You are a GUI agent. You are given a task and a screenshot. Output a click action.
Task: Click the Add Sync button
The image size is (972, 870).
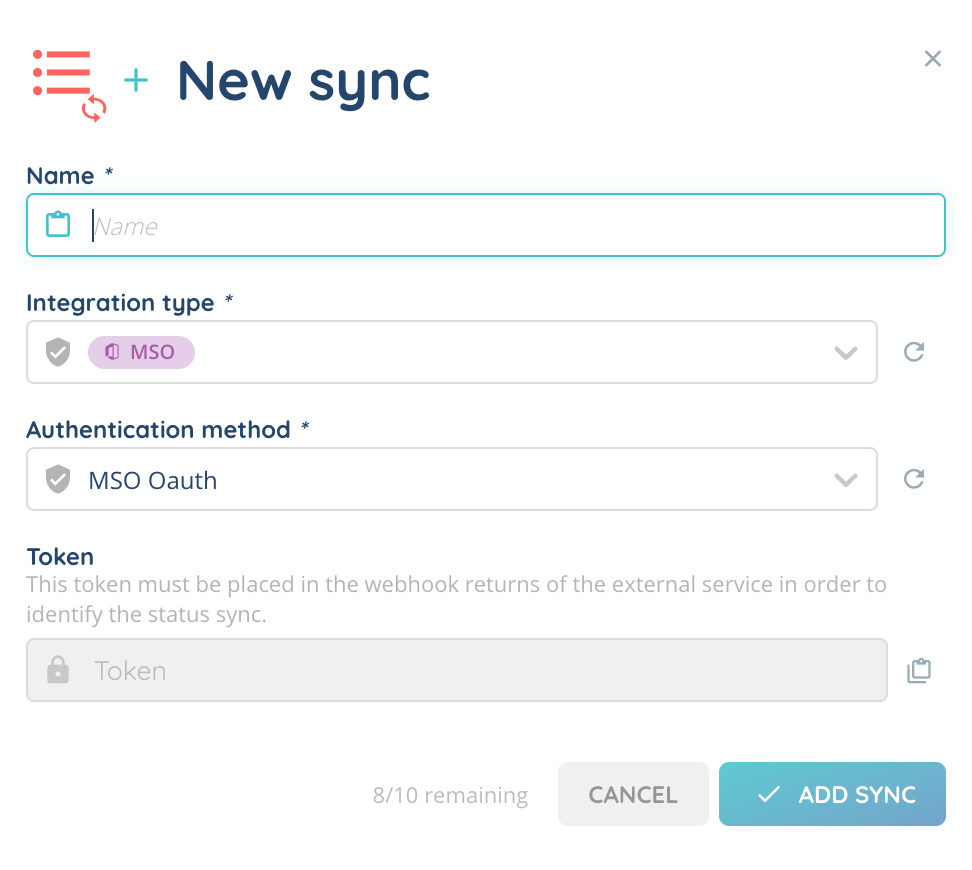pyautogui.click(x=832, y=795)
